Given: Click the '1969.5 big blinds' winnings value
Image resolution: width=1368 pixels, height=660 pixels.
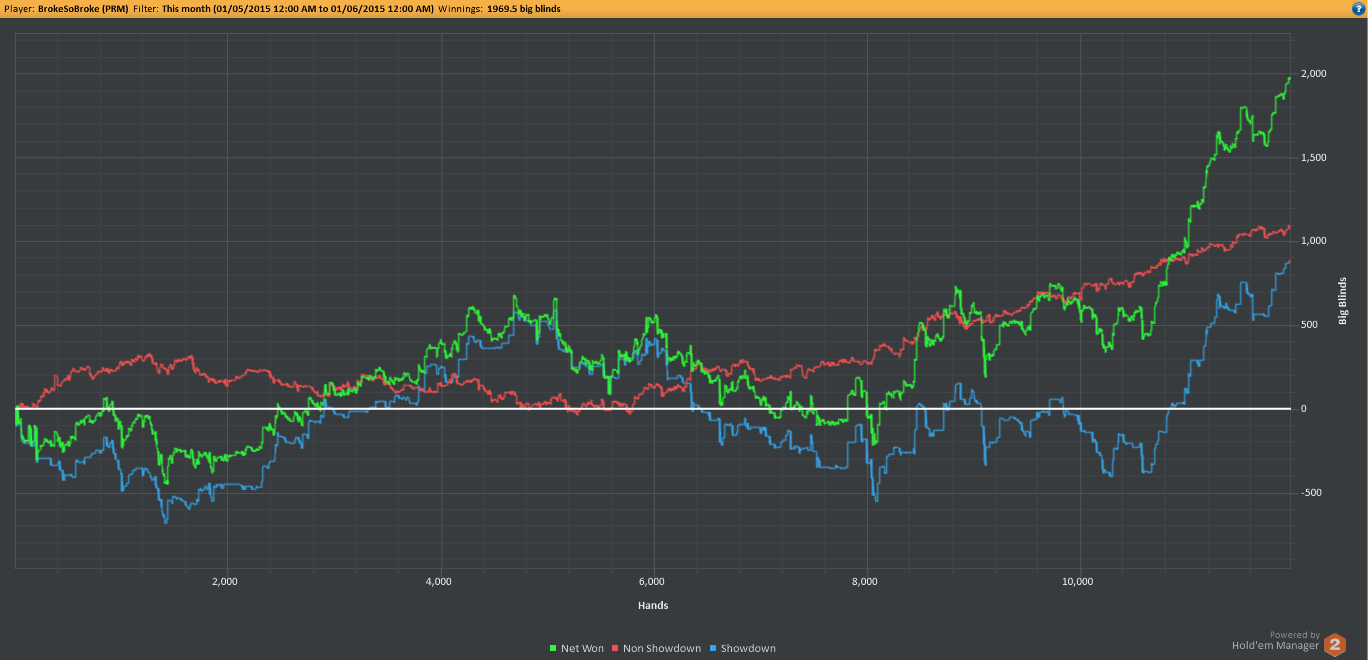Looking at the screenshot, I should pyautogui.click(x=523, y=8).
